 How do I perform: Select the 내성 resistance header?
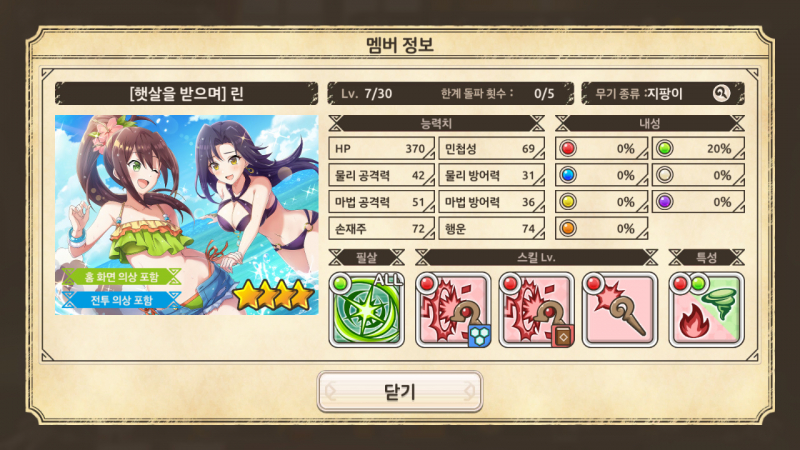coord(649,123)
